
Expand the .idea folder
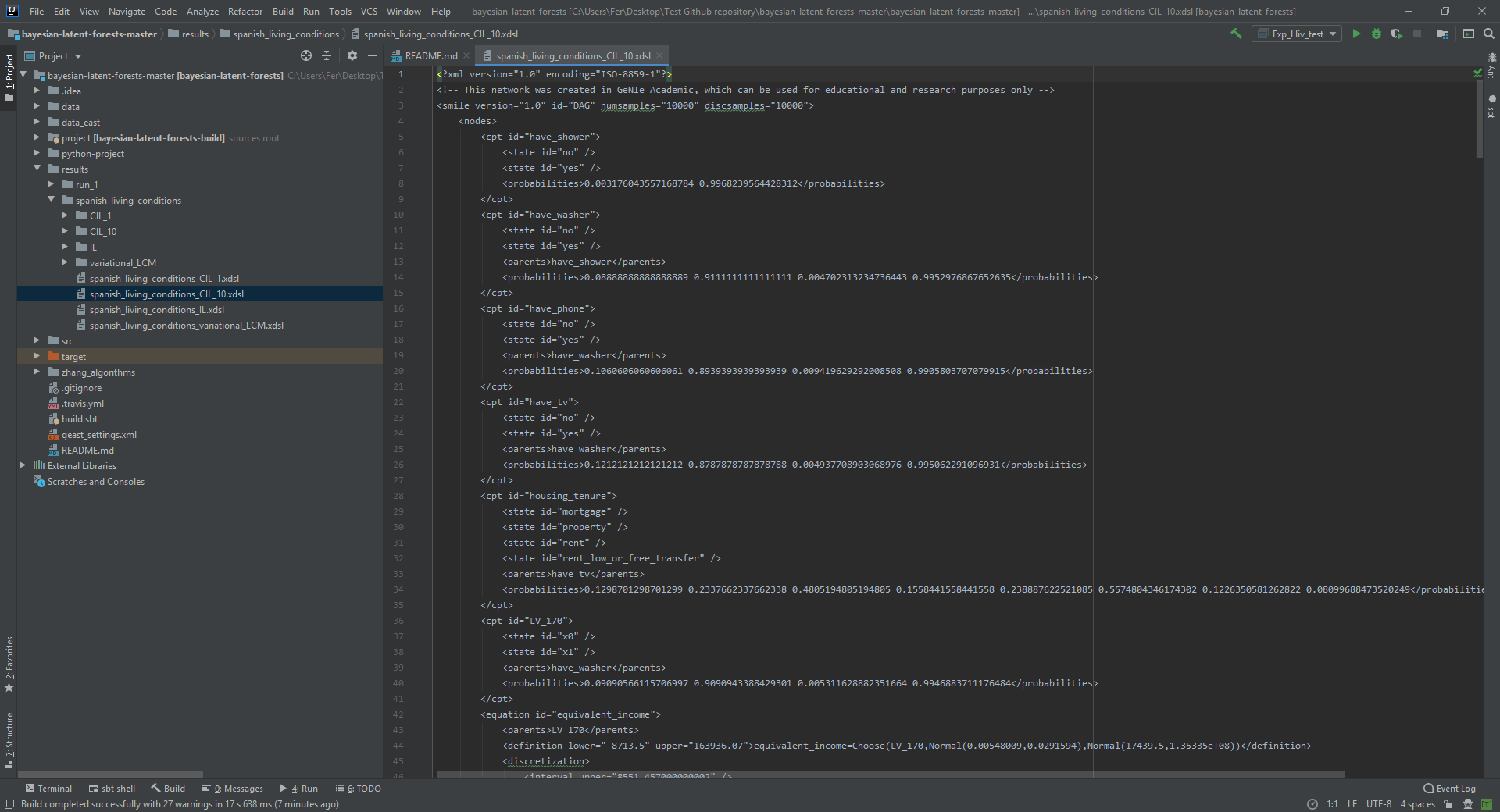pos(37,91)
